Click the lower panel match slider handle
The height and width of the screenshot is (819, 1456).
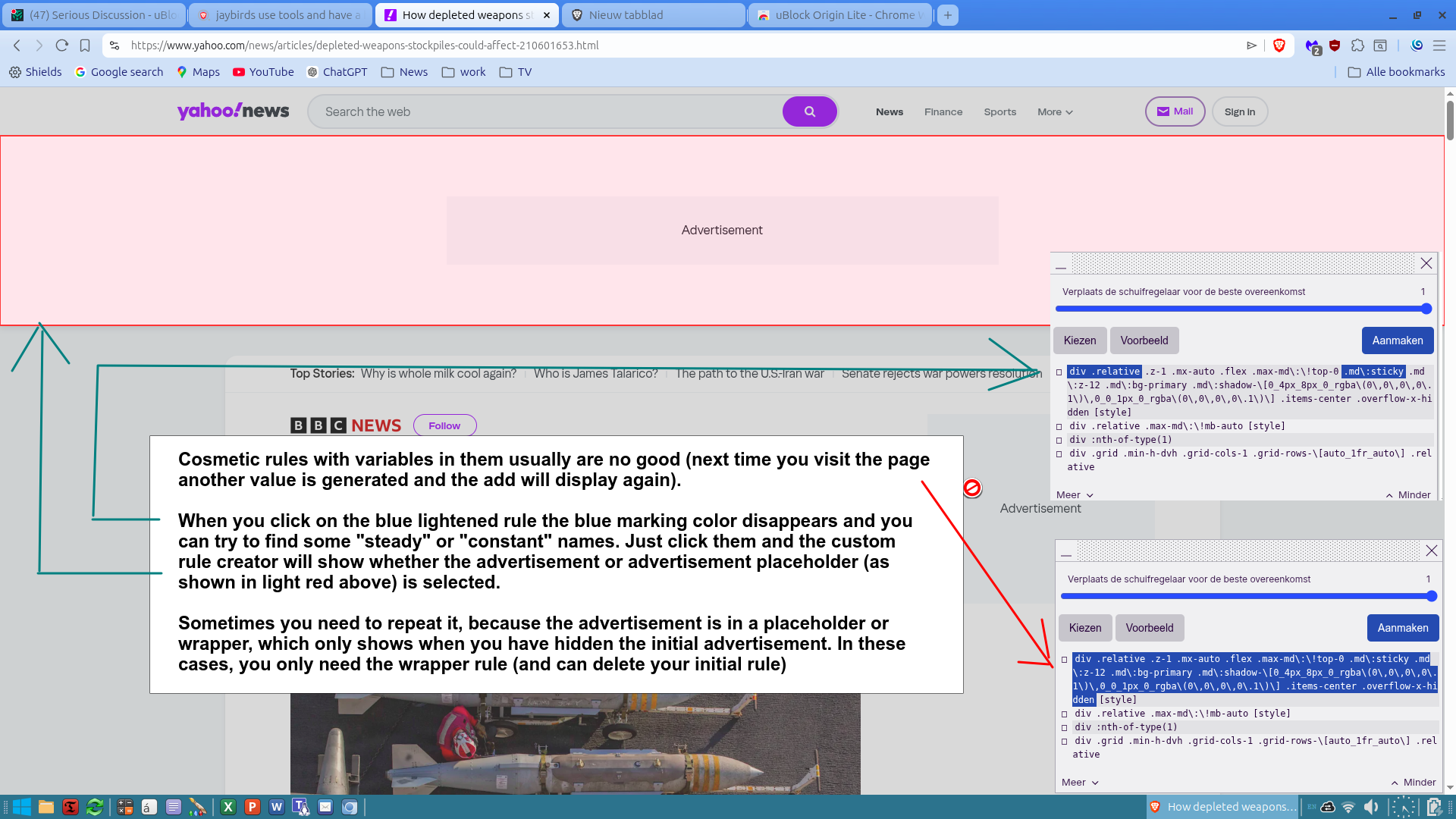coord(1431,596)
